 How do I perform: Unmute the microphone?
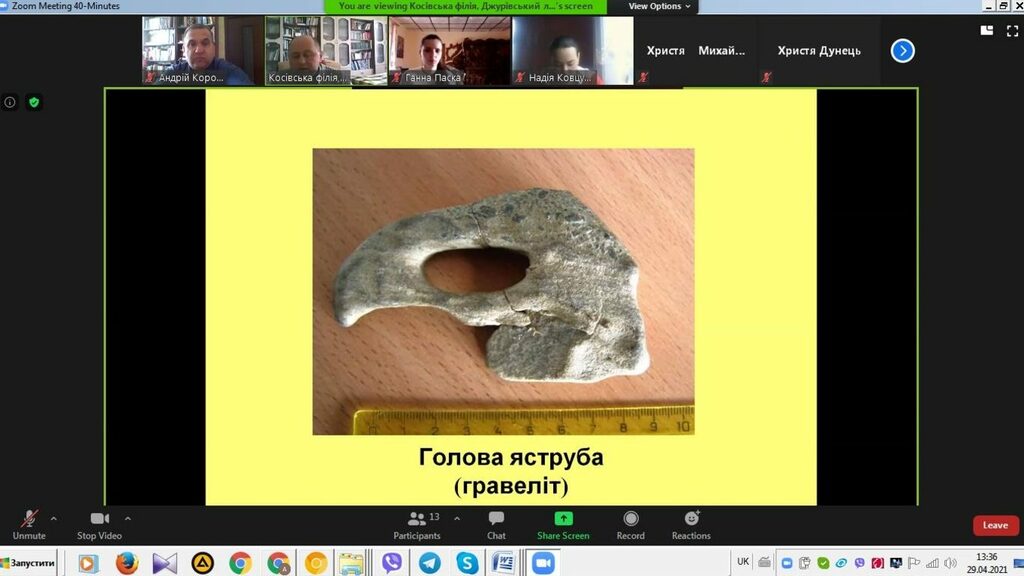click(29, 524)
